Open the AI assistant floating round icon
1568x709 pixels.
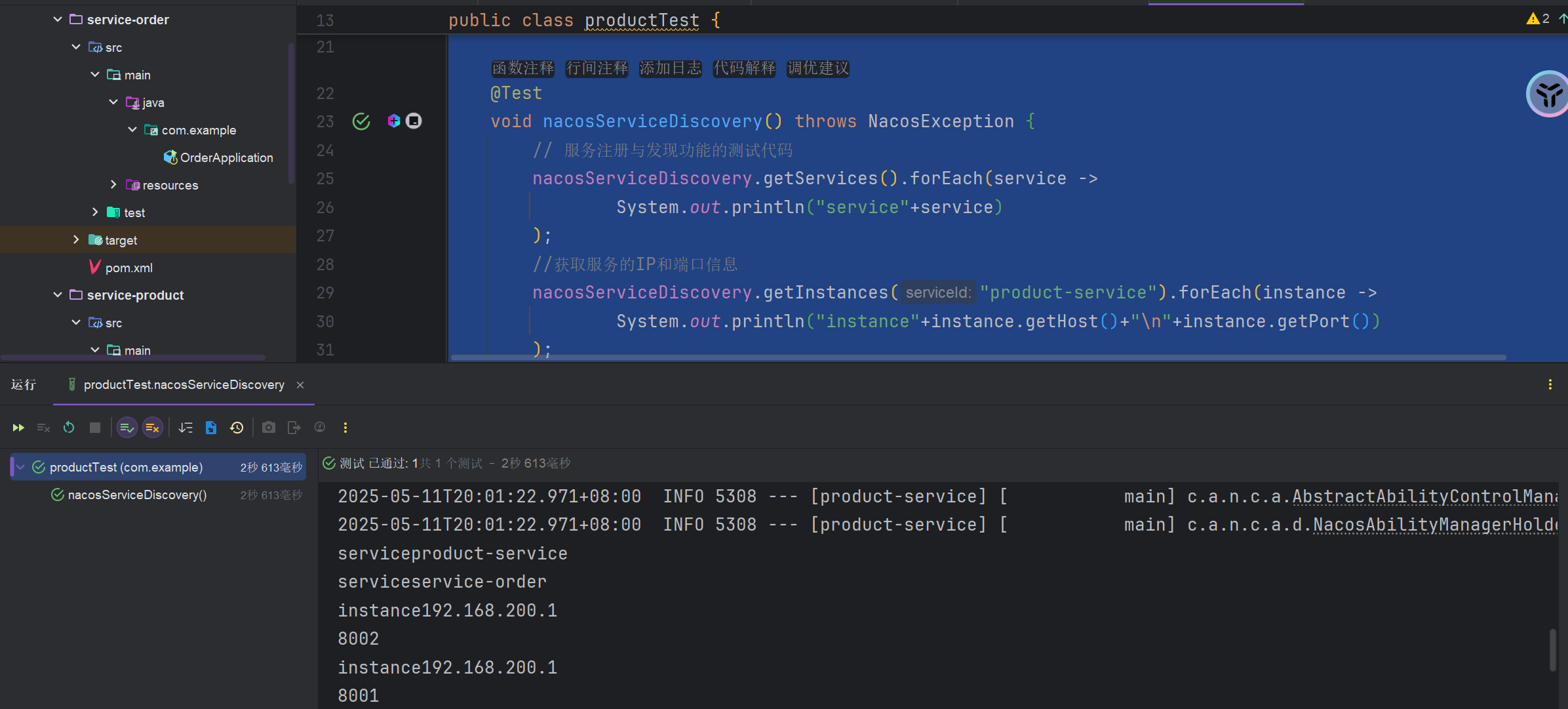1549,94
